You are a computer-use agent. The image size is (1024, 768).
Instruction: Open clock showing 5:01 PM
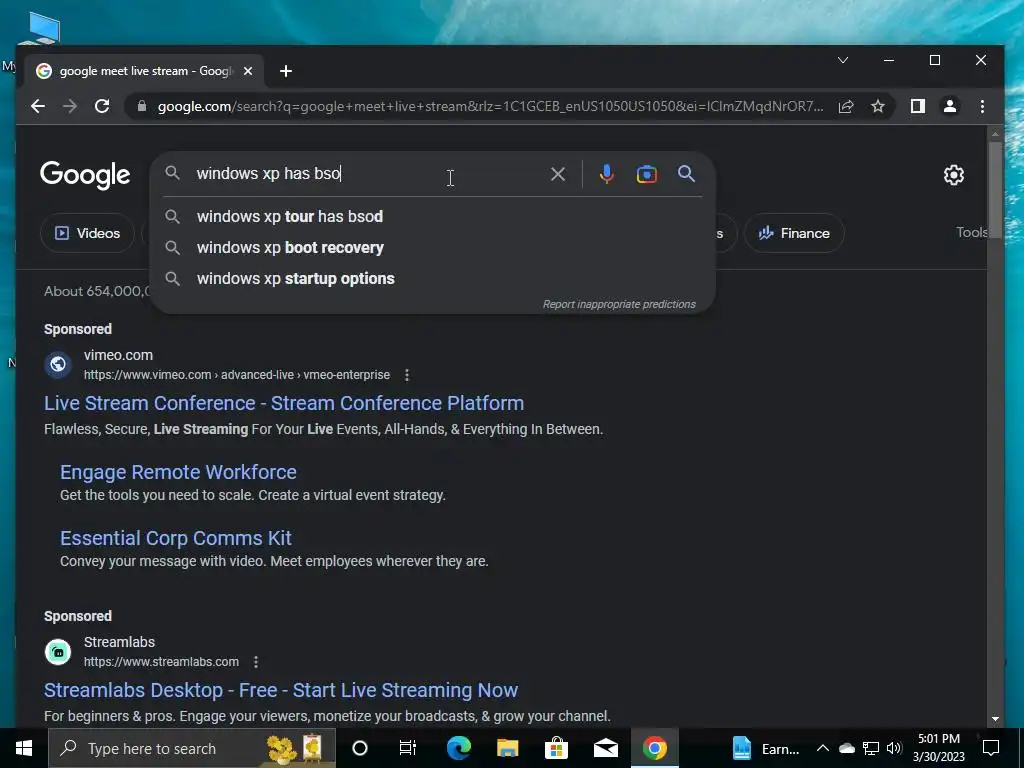[x=938, y=748]
